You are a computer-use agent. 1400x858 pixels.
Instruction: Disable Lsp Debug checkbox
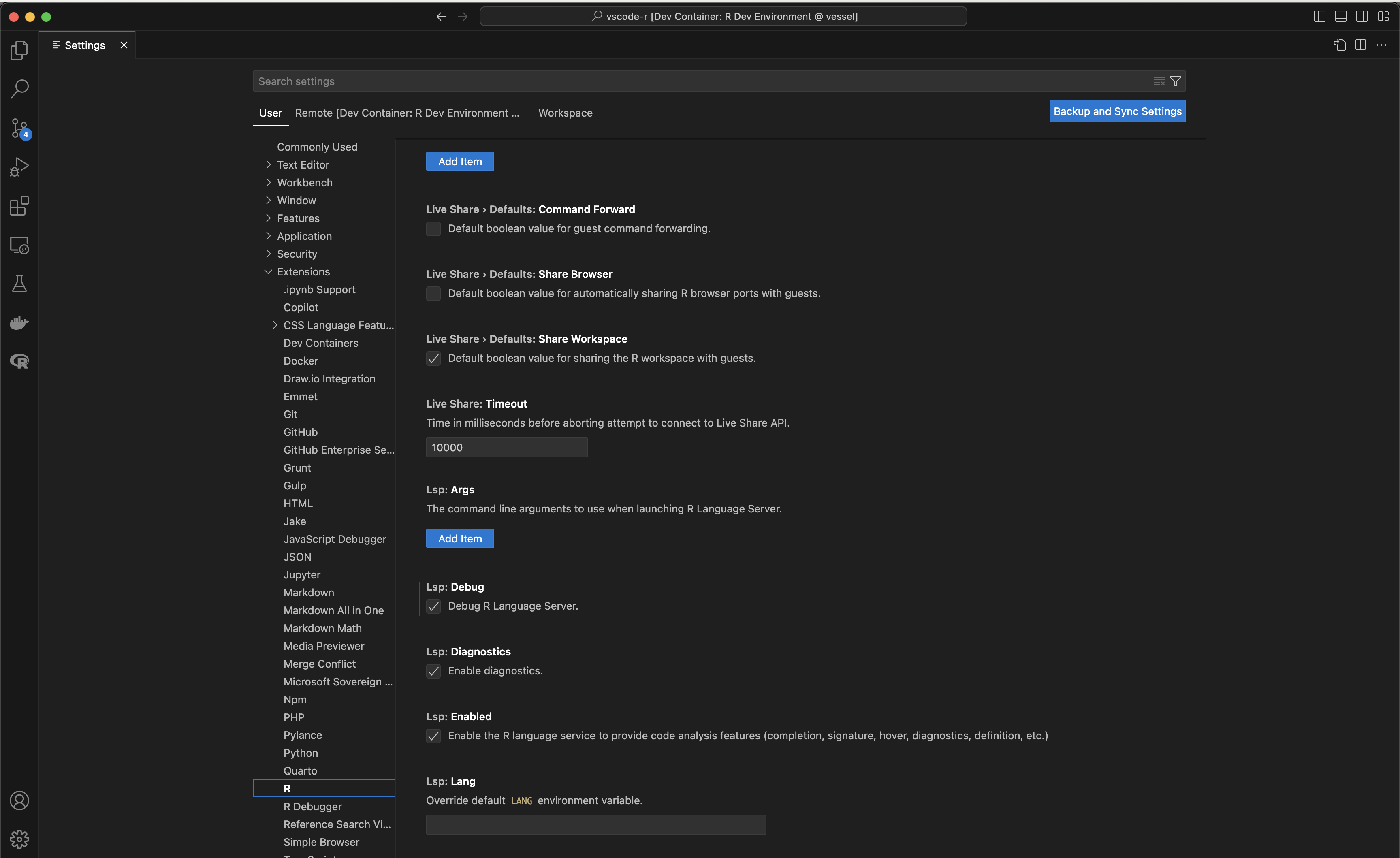pos(433,606)
